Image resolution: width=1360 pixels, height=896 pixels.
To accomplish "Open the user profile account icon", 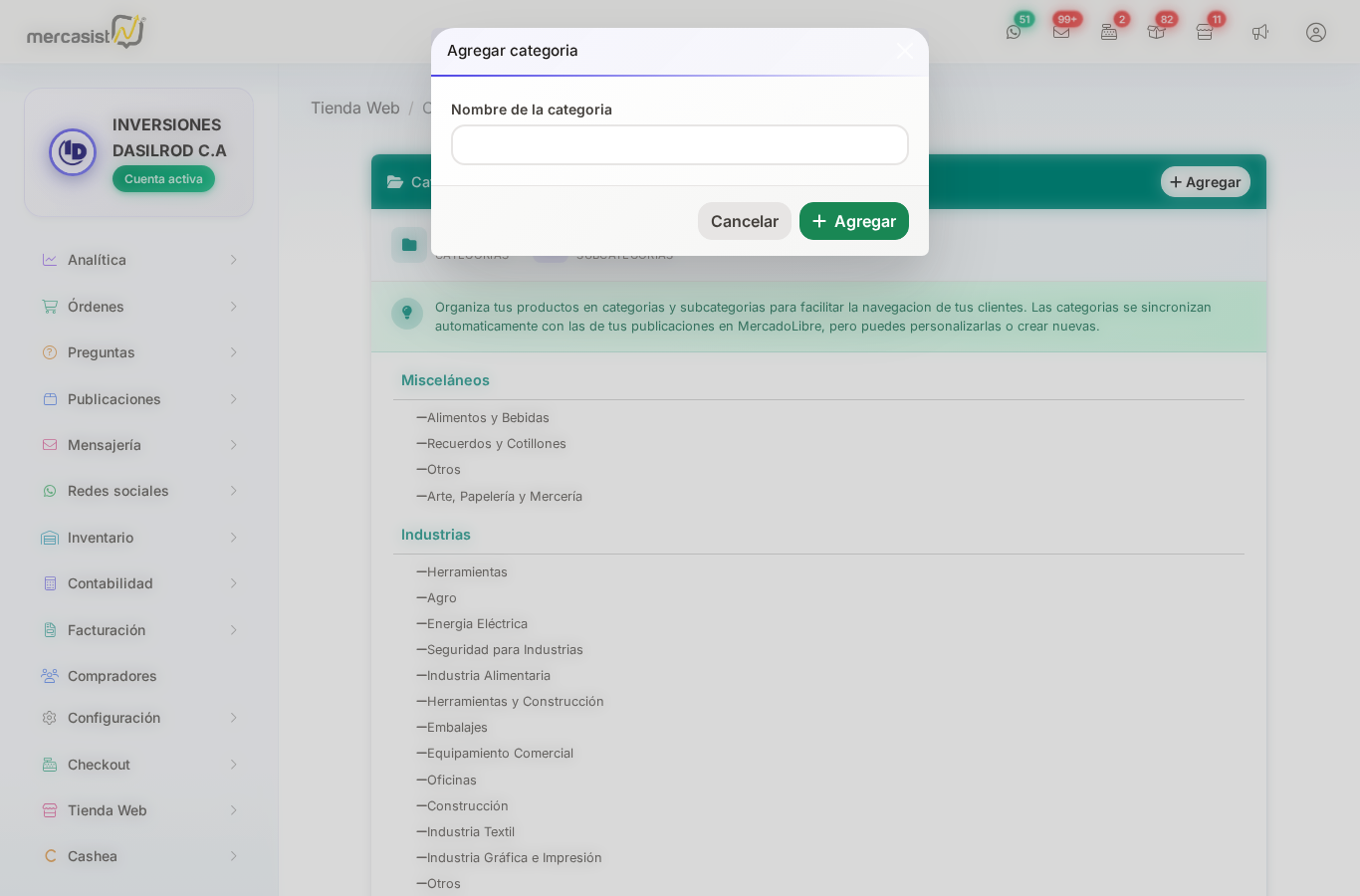I will (1316, 32).
